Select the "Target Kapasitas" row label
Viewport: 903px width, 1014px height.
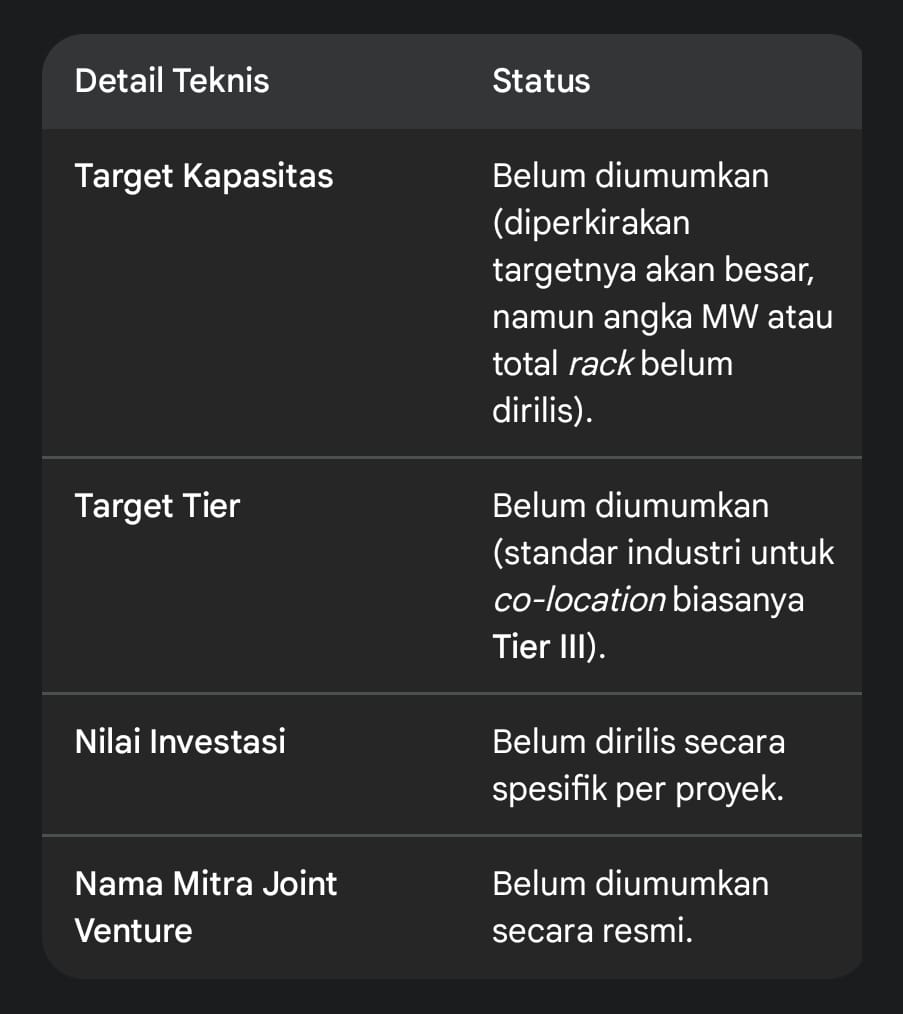click(204, 176)
